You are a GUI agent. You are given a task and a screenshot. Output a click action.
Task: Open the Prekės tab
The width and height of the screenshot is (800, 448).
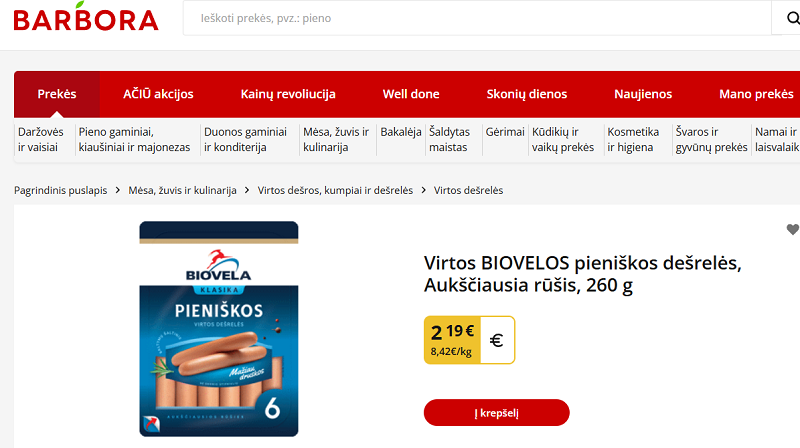pos(57,94)
